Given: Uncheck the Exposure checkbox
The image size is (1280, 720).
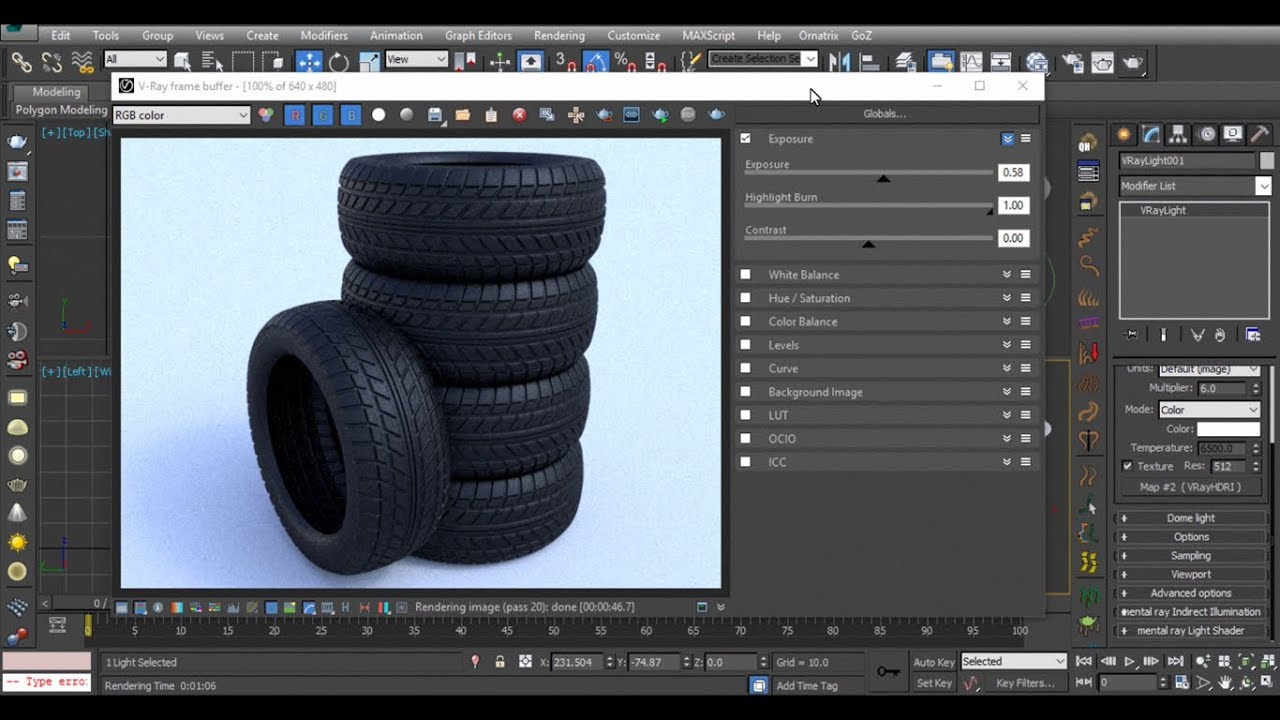Looking at the screenshot, I should pos(745,139).
